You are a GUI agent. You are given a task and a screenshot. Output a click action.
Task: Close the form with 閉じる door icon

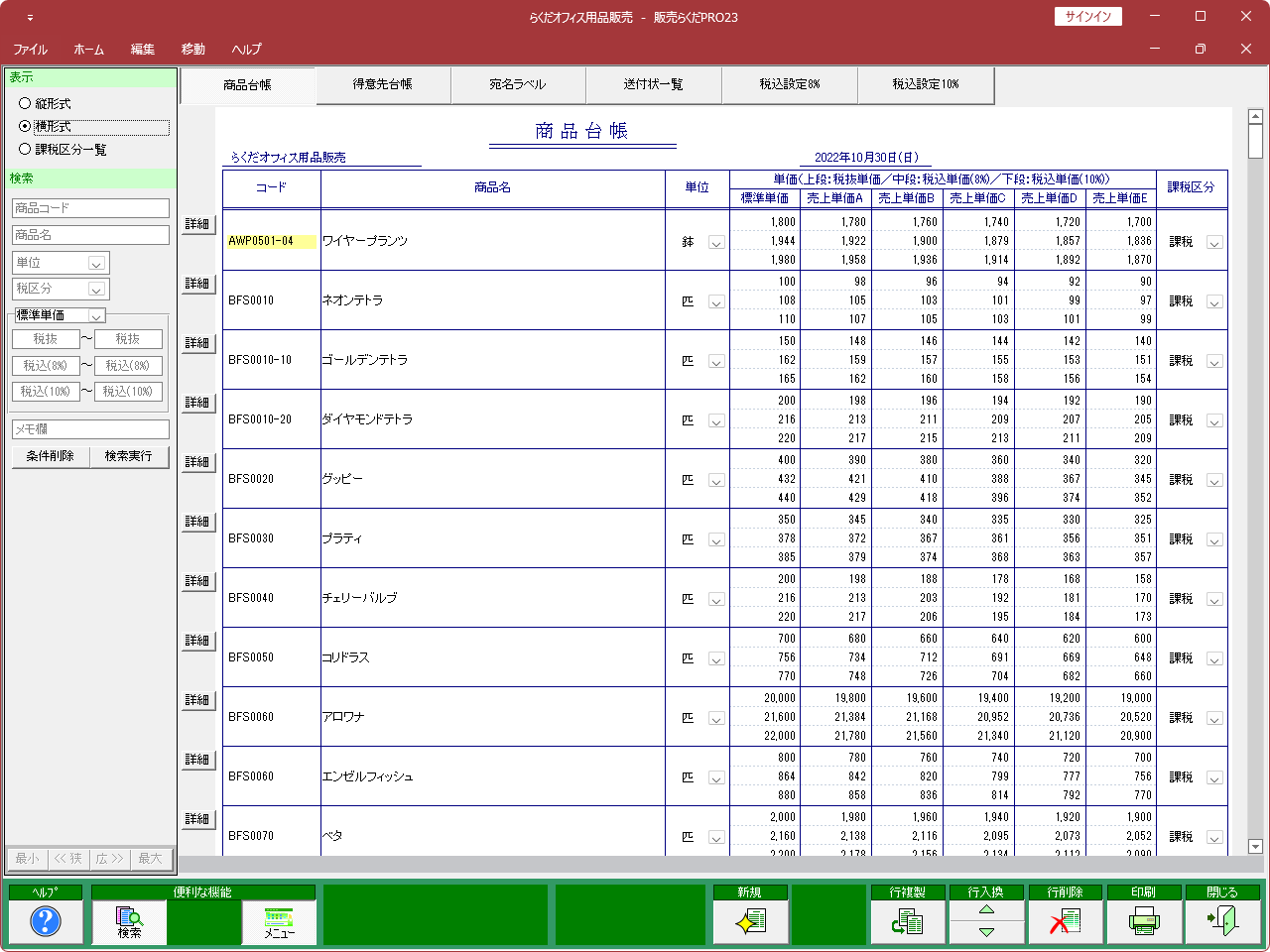(1222, 922)
